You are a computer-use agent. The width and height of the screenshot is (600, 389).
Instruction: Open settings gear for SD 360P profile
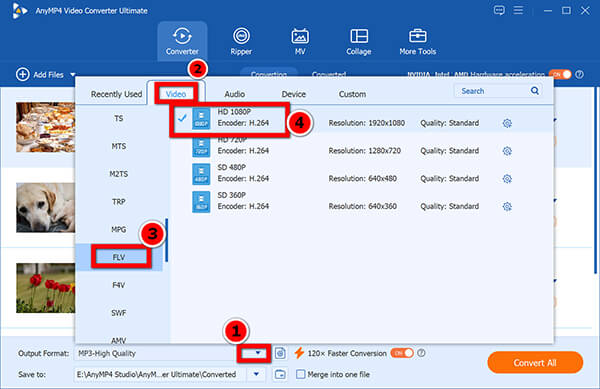[507, 207]
